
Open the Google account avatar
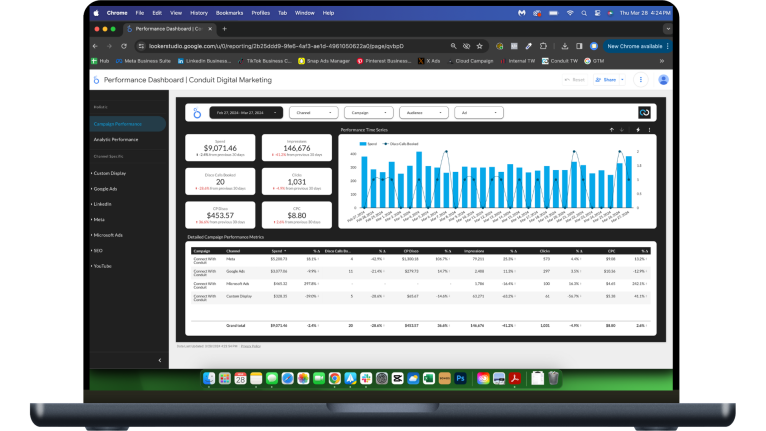click(x=663, y=79)
